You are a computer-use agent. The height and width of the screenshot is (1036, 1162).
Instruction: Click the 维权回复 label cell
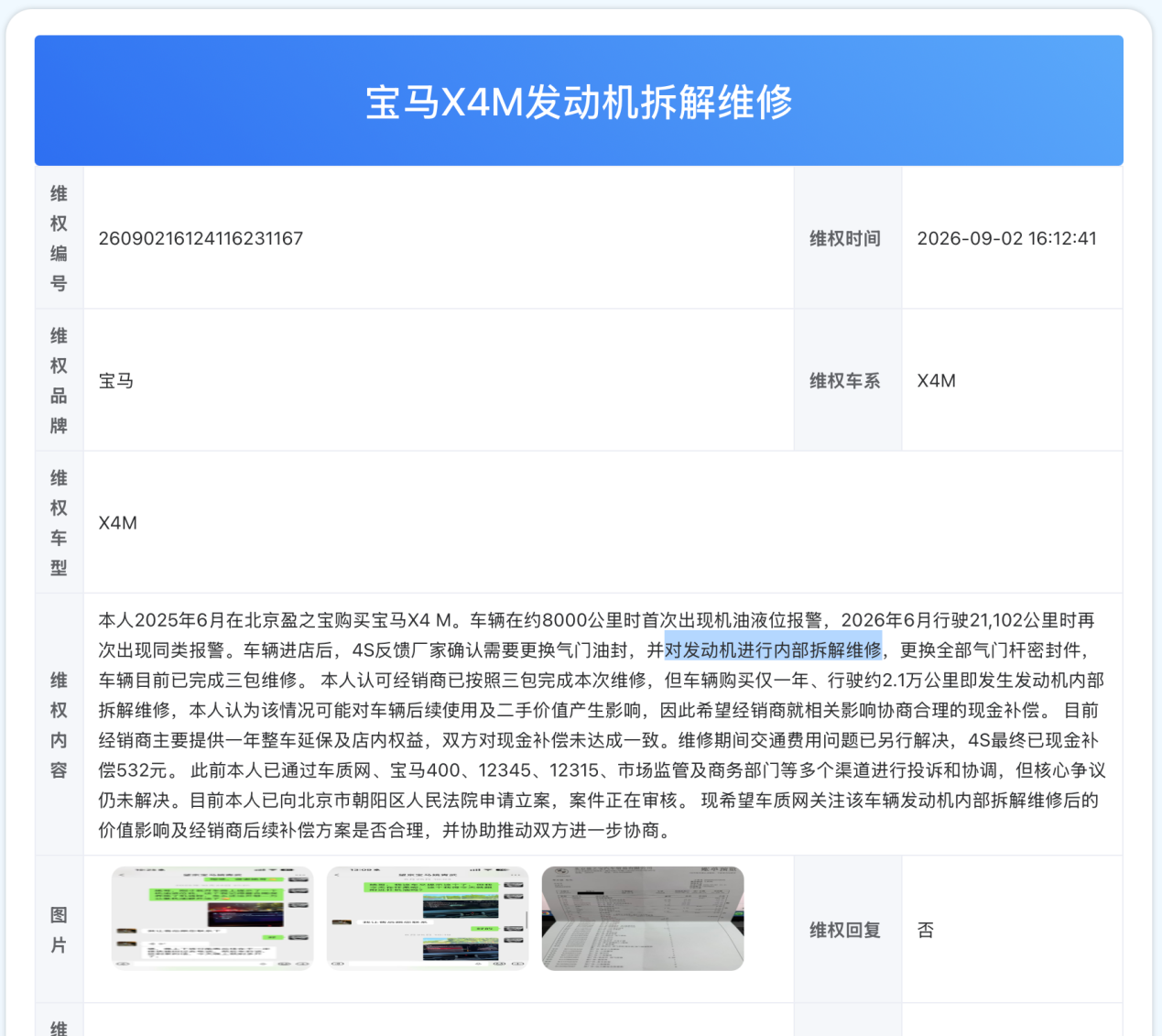click(848, 930)
